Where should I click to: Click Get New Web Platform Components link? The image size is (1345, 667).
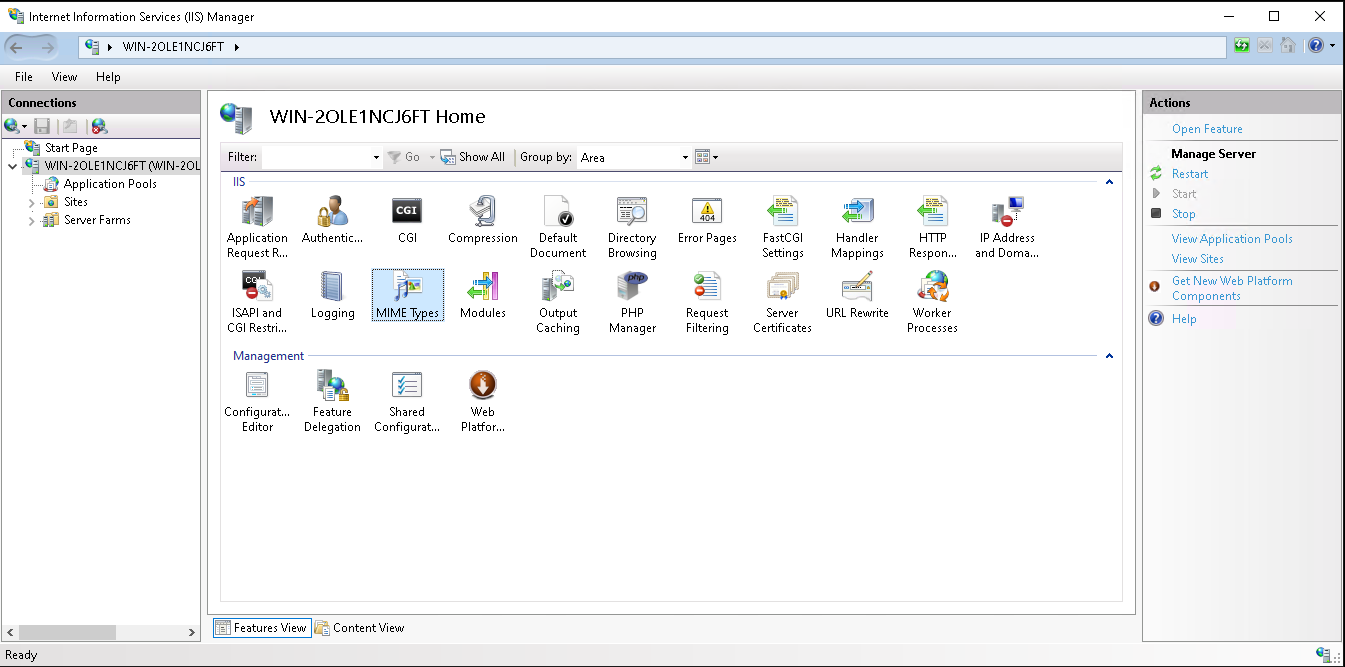click(x=1232, y=288)
